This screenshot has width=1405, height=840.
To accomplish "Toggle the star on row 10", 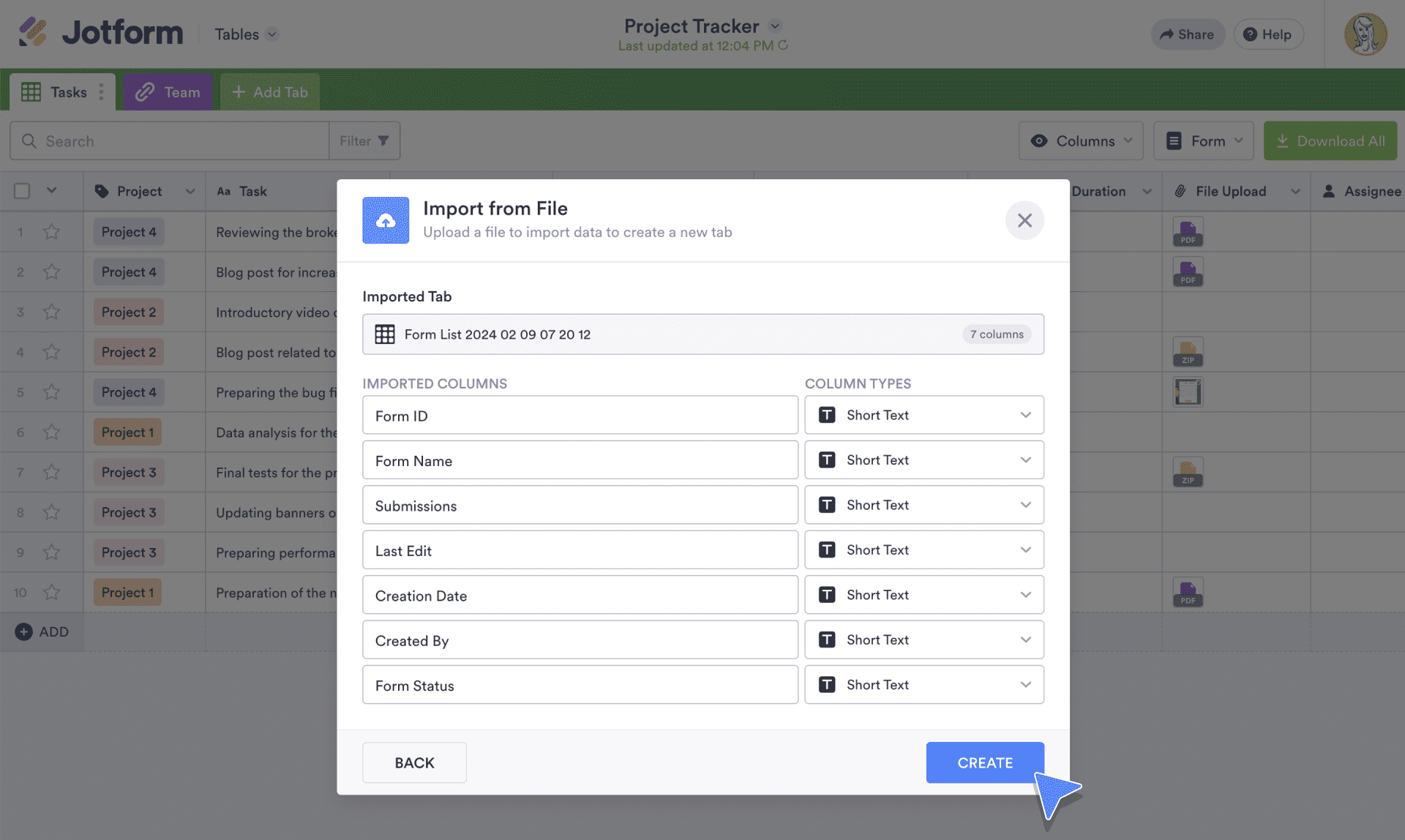I will click(51, 593).
